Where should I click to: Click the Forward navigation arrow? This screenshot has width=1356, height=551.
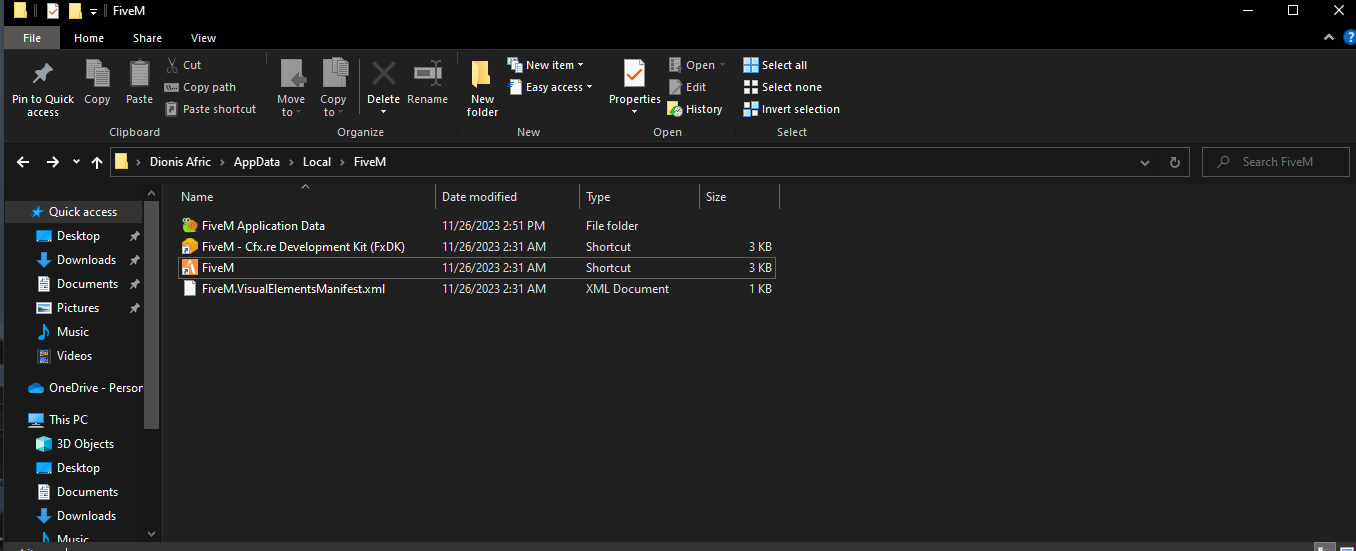tap(53, 162)
